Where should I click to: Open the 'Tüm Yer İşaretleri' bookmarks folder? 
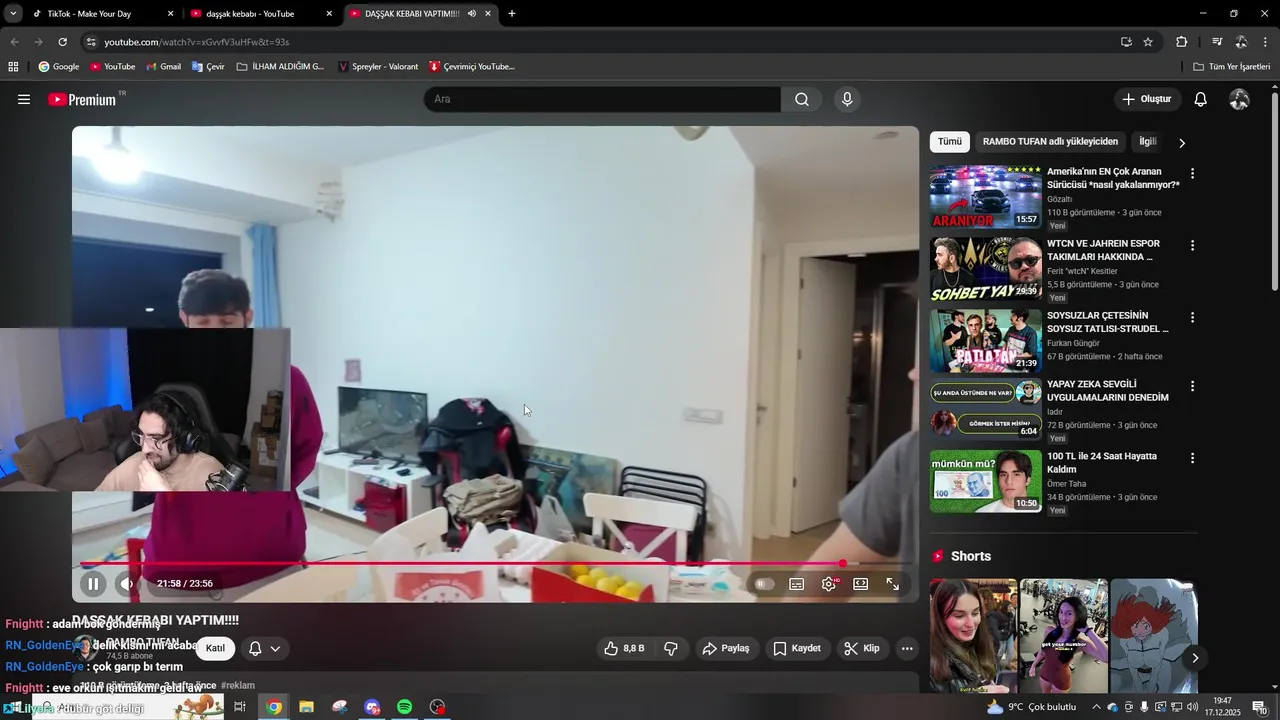click(x=1232, y=67)
